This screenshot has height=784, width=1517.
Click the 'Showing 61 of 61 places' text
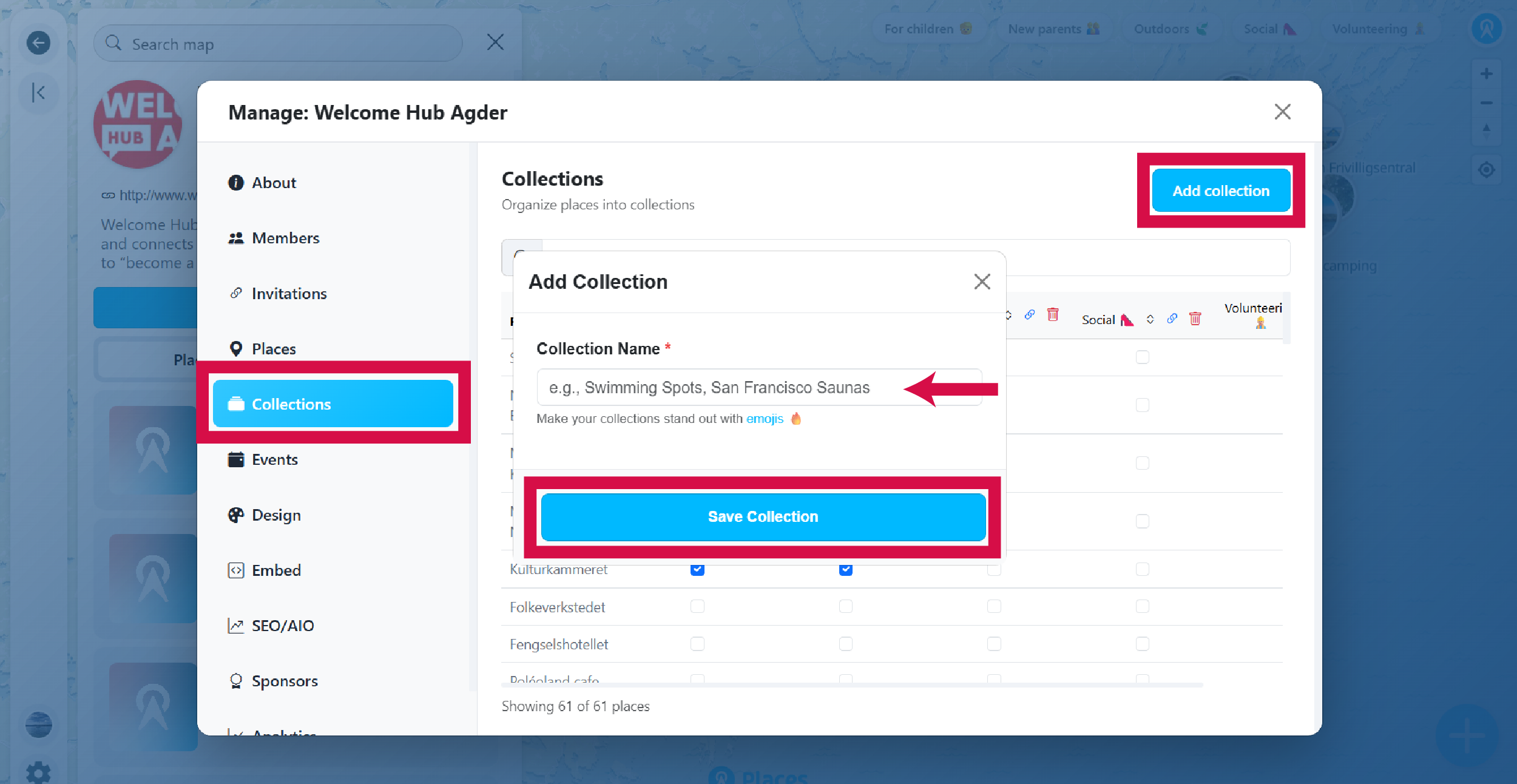(575, 706)
